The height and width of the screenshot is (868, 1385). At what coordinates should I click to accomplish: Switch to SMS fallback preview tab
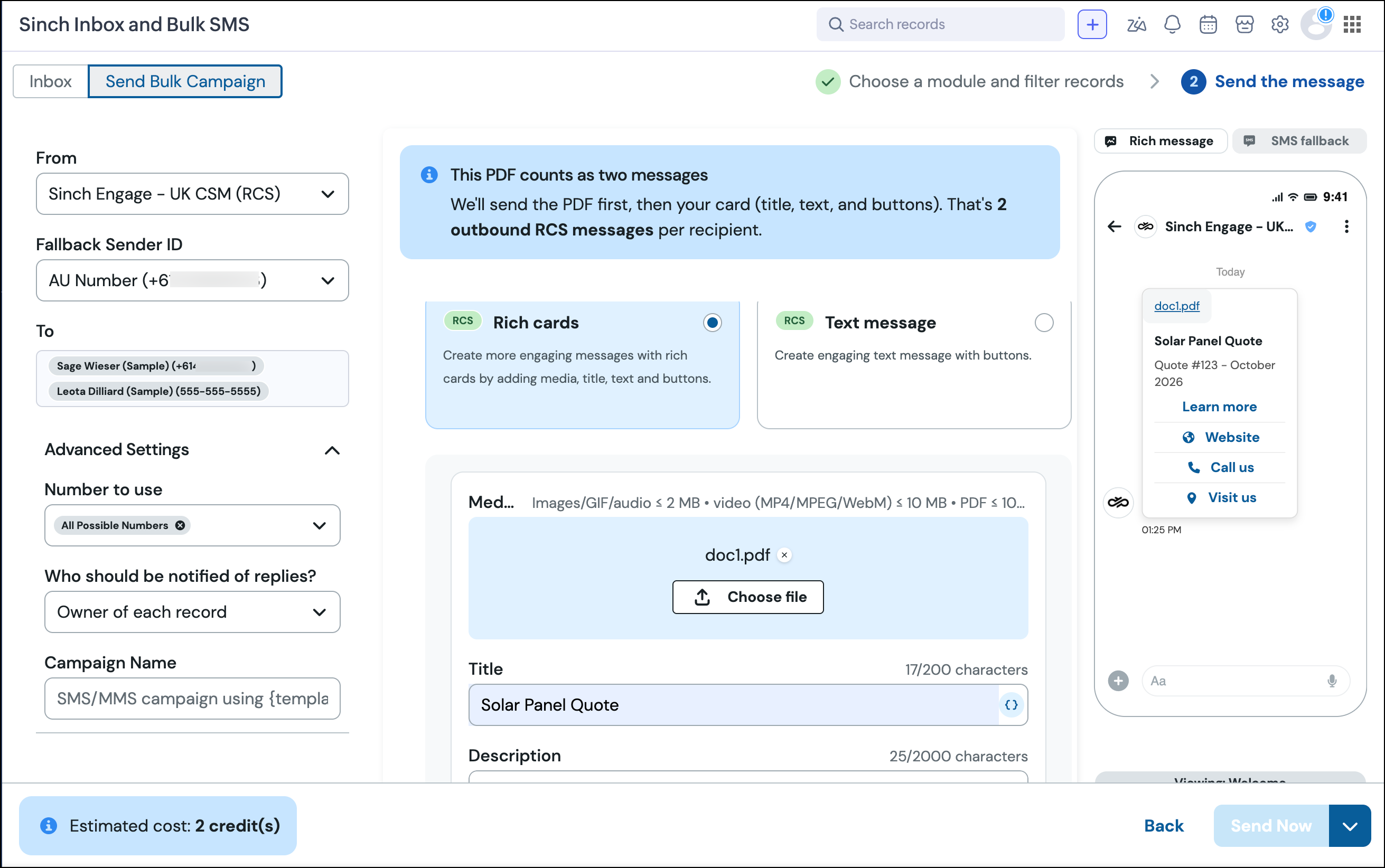(1299, 140)
